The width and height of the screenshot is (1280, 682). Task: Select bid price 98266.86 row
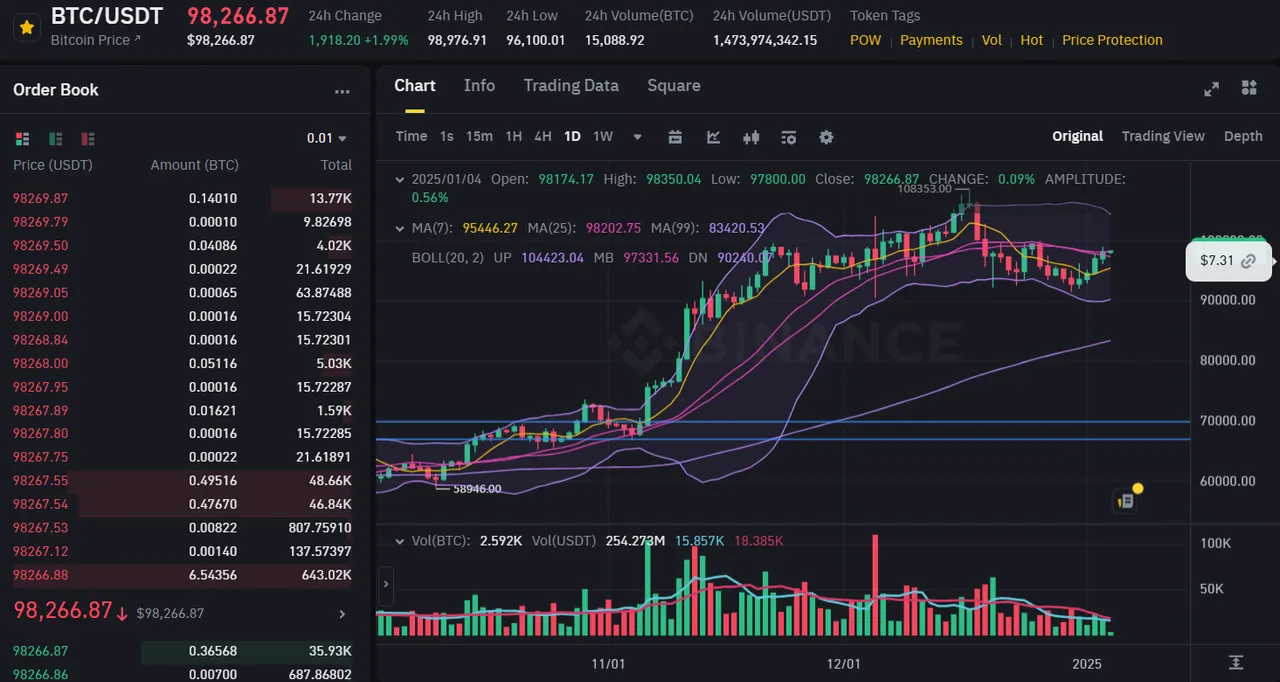pyautogui.click(x=183, y=674)
